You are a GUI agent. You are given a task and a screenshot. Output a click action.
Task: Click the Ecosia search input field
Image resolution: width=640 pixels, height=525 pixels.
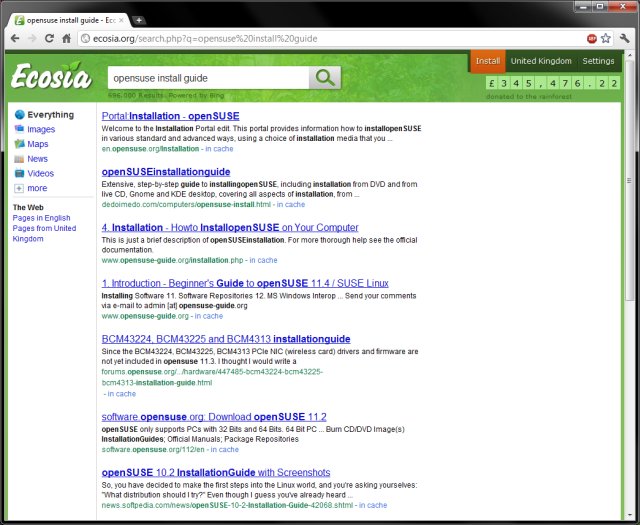coord(208,78)
